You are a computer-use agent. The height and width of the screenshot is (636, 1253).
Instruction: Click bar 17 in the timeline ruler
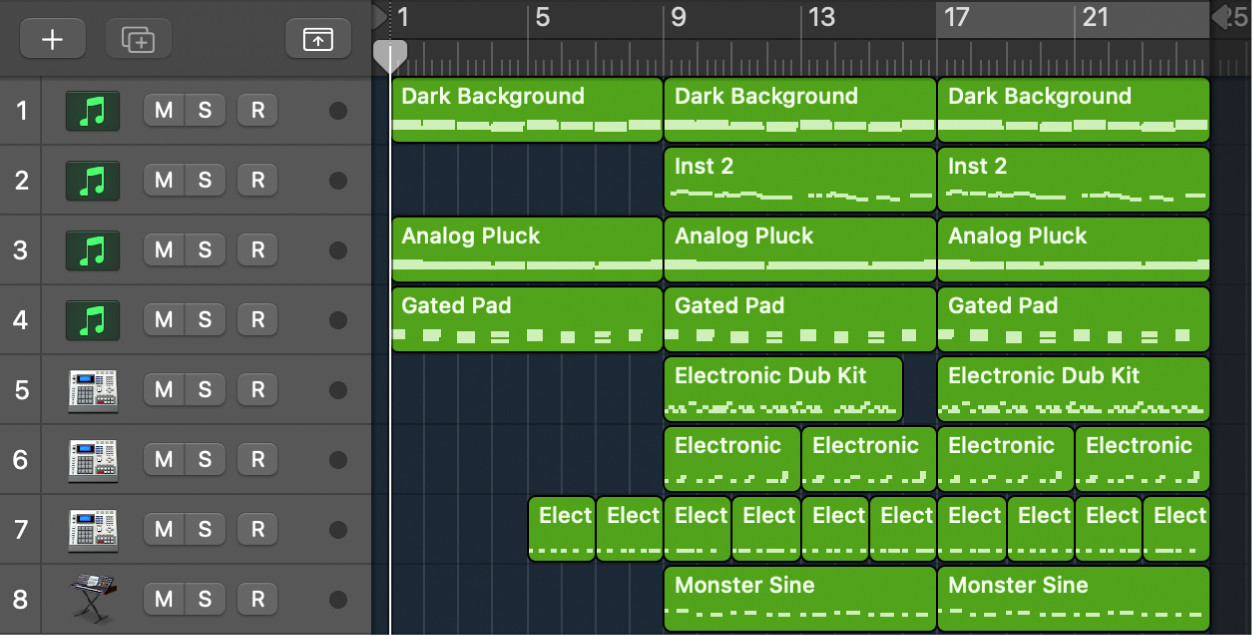[x=951, y=17]
